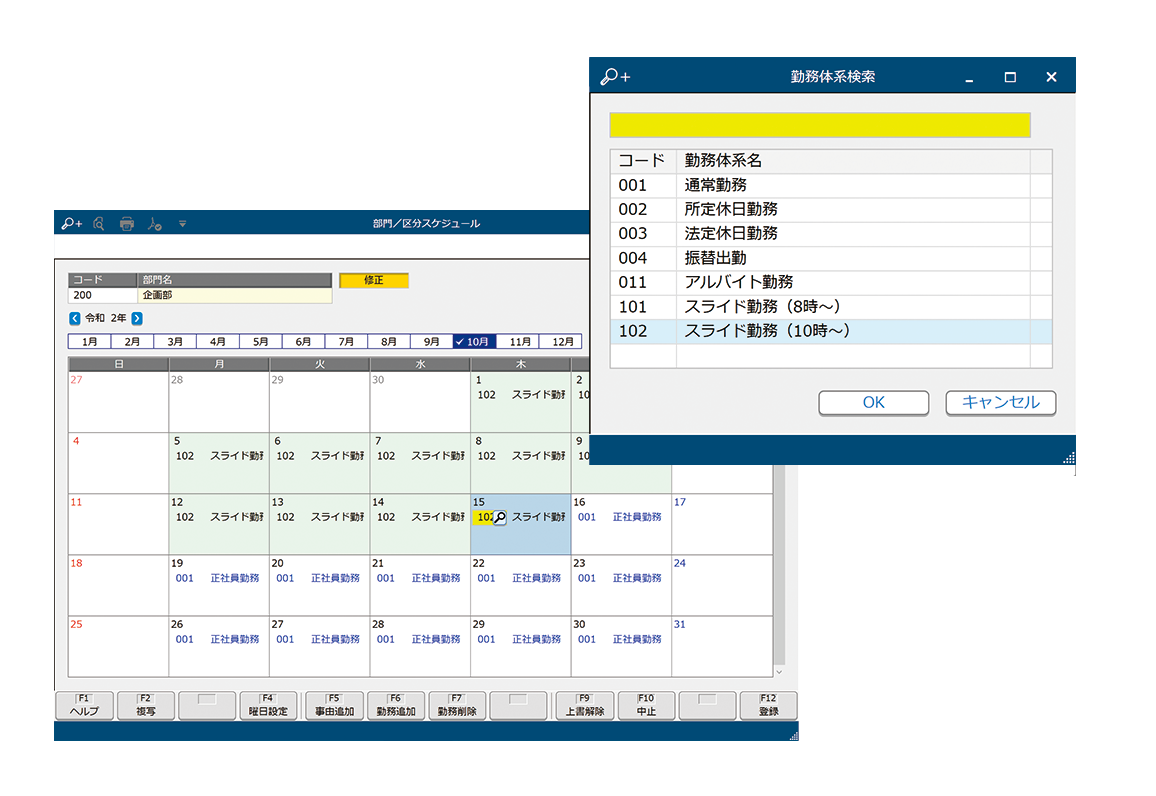Switch to the 6月 tab
Image resolution: width=1156 pixels, height=796 pixels.
pyautogui.click(x=303, y=341)
